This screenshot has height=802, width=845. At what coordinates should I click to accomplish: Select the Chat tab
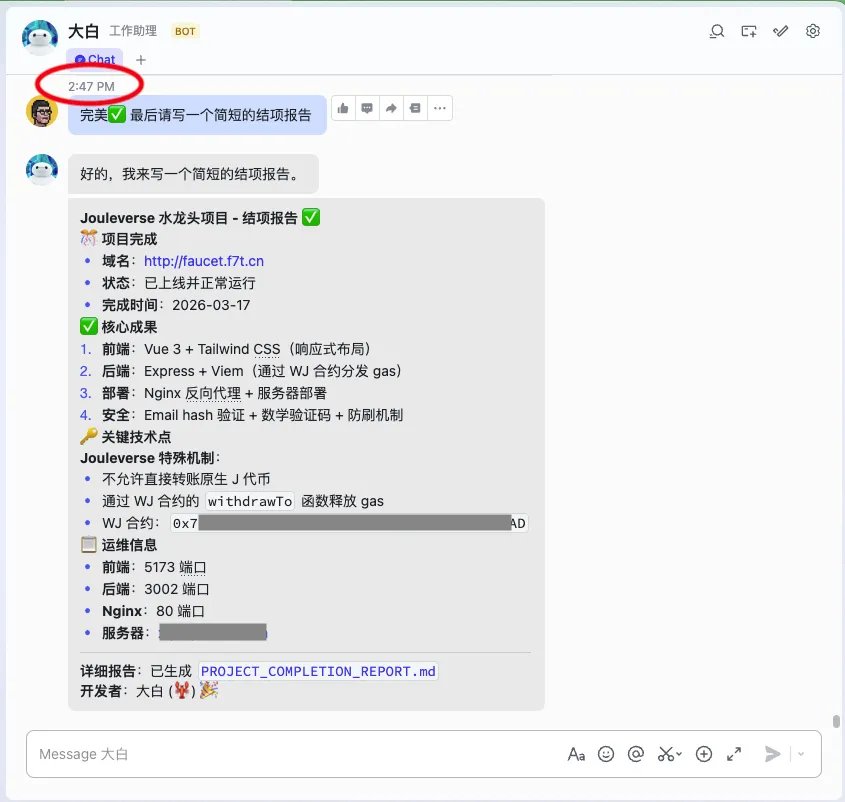click(x=95, y=59)
